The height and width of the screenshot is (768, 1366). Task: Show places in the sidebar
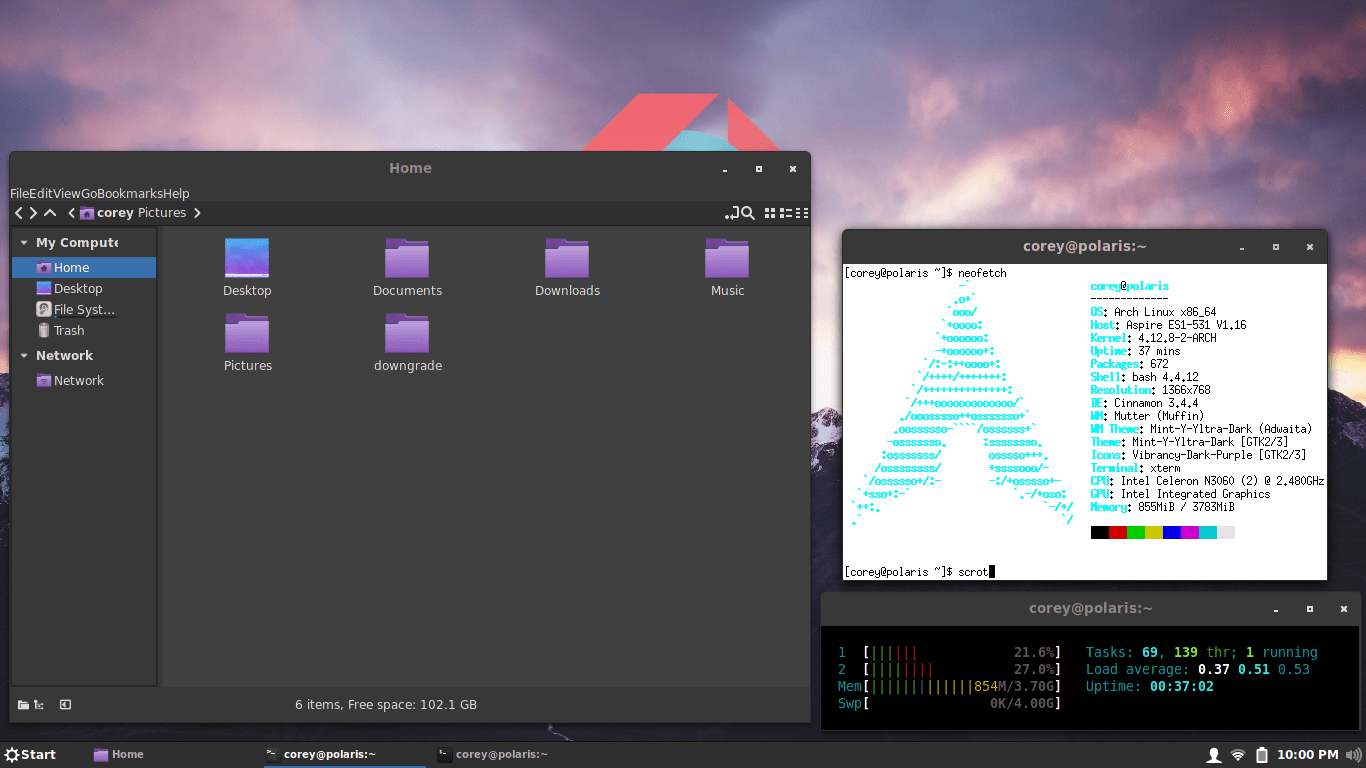[23, 705]
